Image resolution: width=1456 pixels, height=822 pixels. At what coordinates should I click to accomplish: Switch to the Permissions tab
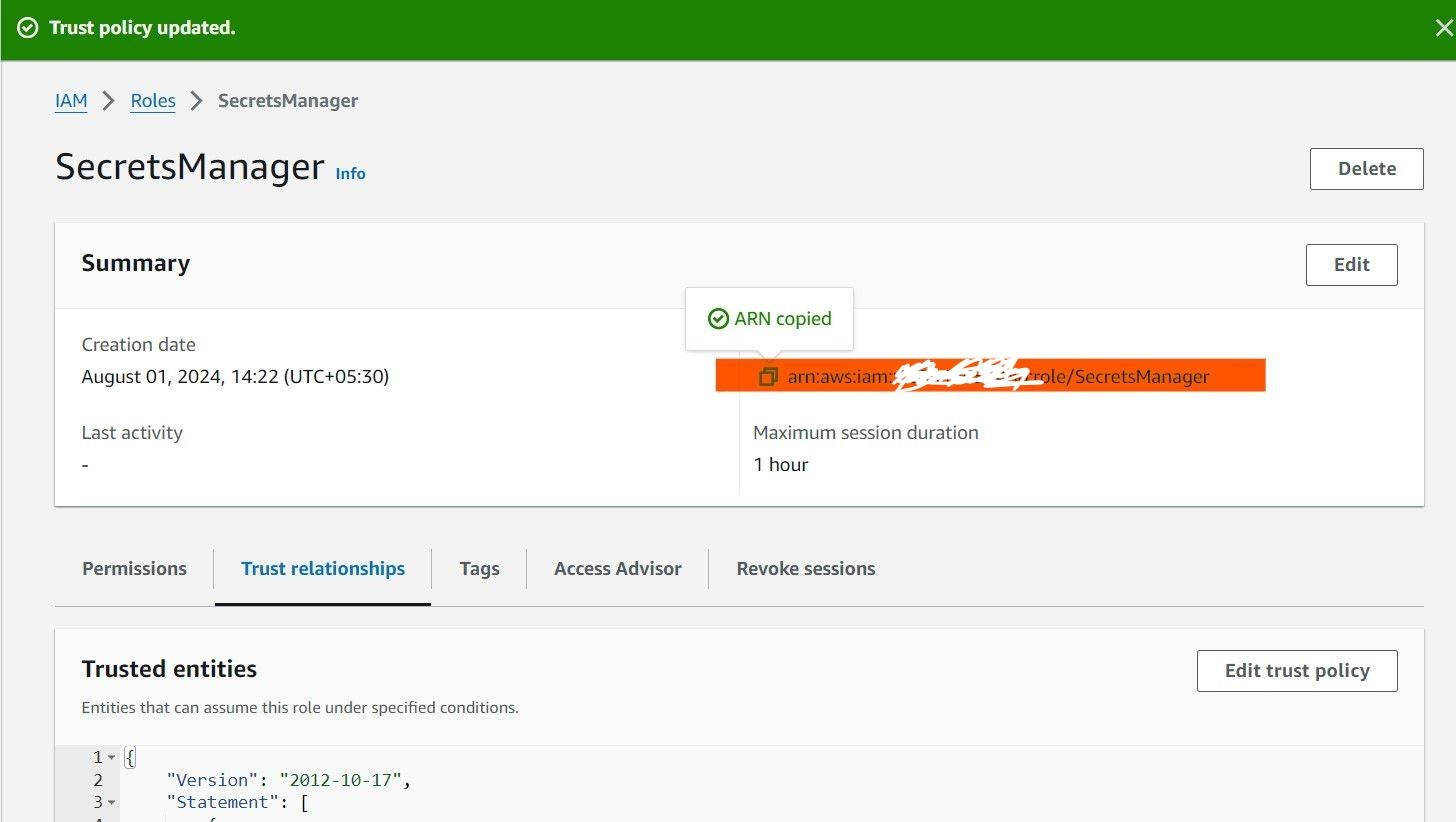tap(134, 569)
